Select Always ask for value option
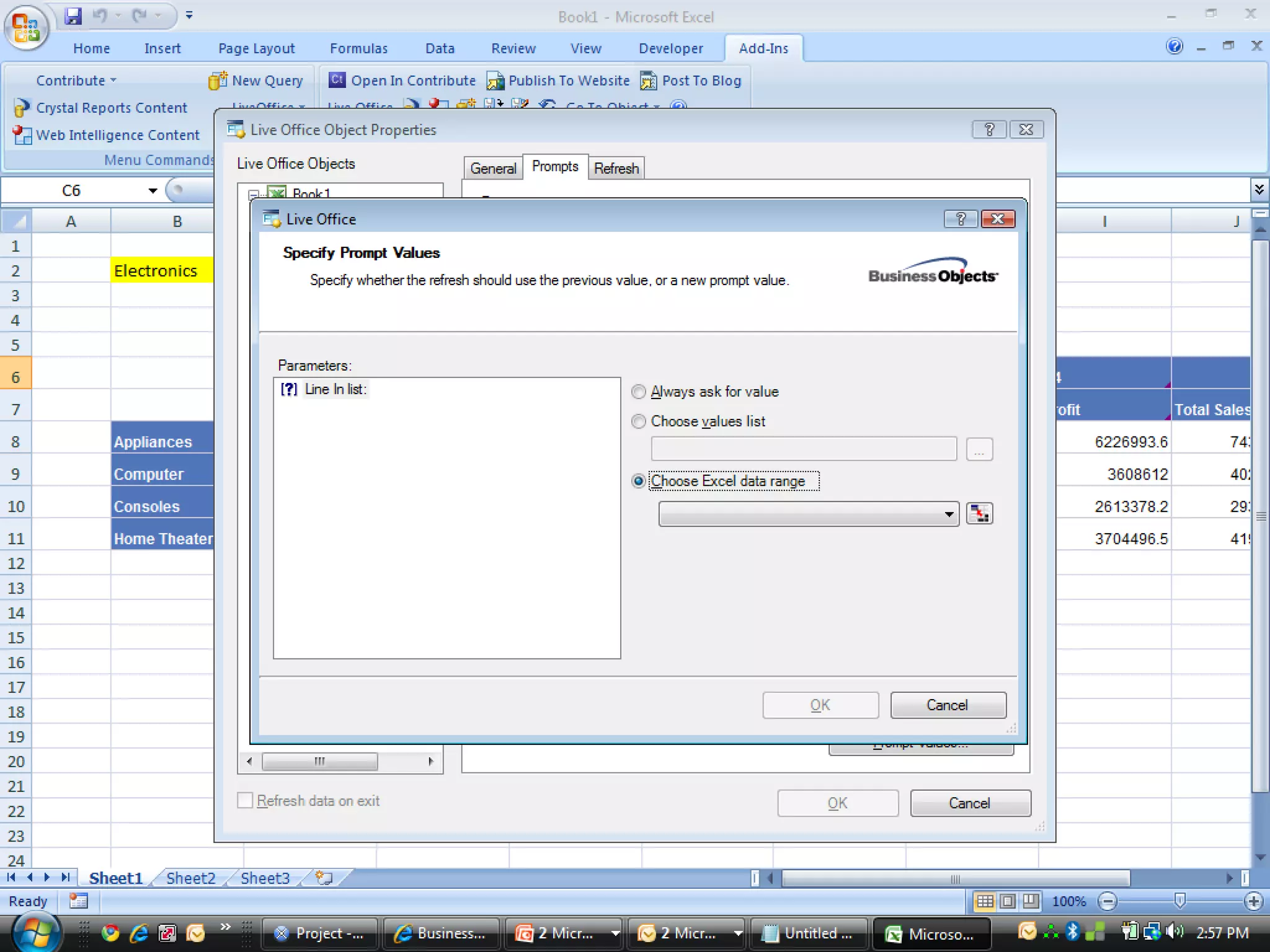This screenshot has width=1270, height=952. point(638,392)
